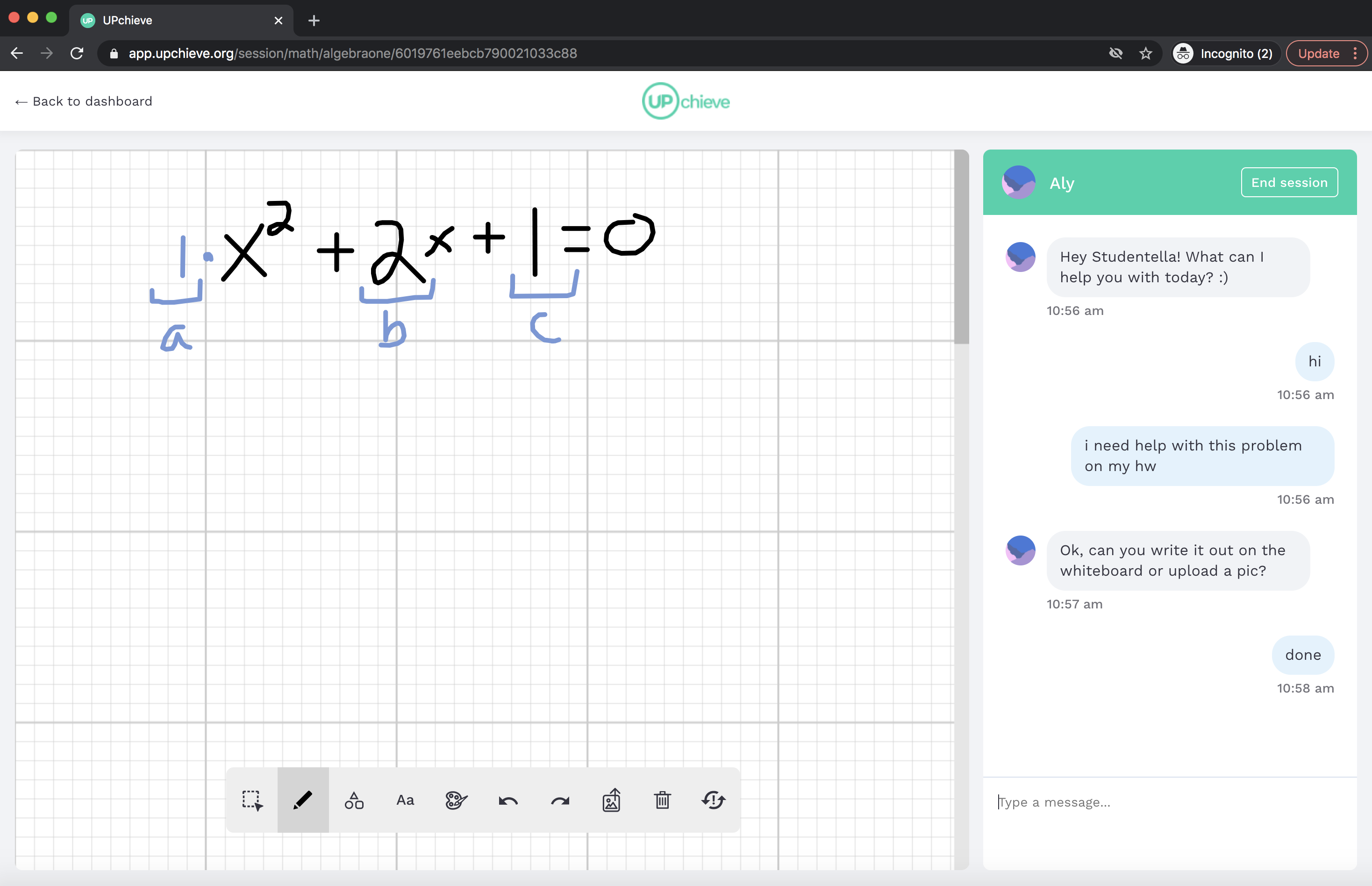The image size is (1372, 886).
Task: Open Aly's avatar in chat header
Action: coord(1018,182)
